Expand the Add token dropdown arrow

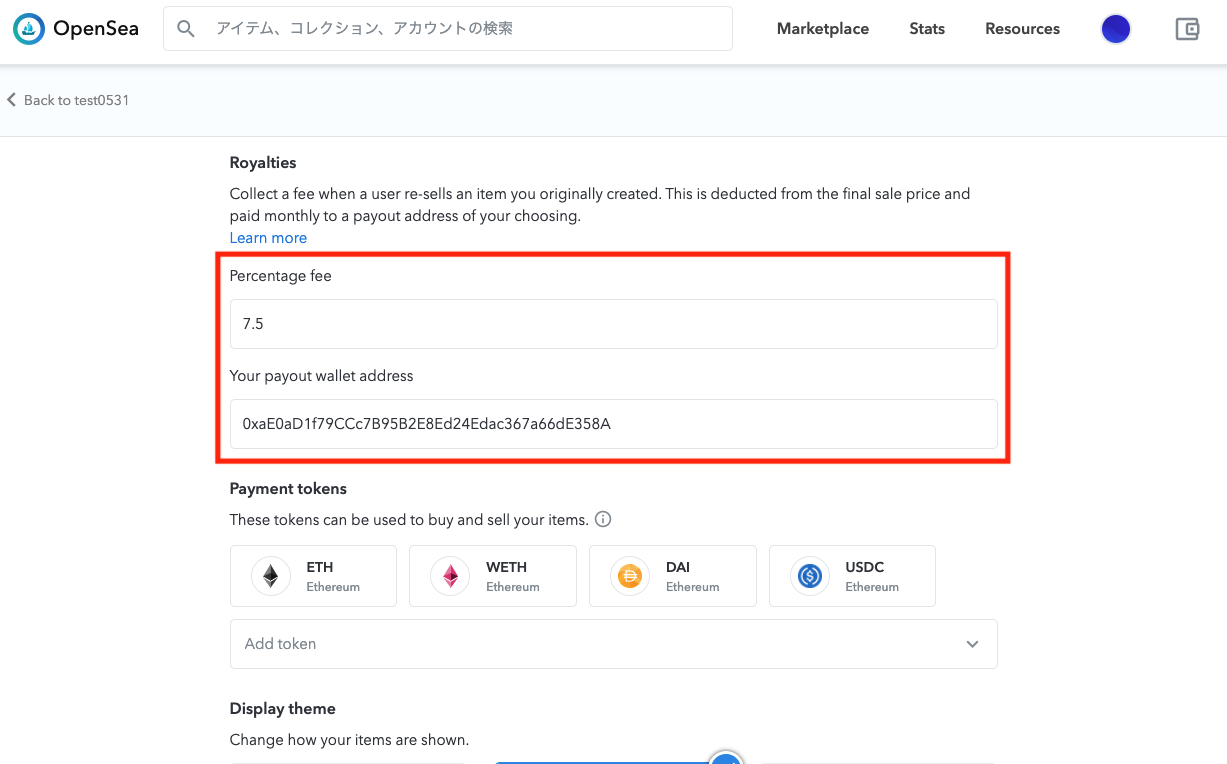[x=972, y=644]
